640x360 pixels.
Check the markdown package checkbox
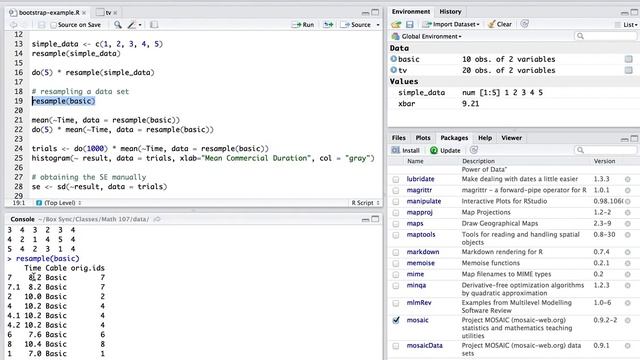396,252
